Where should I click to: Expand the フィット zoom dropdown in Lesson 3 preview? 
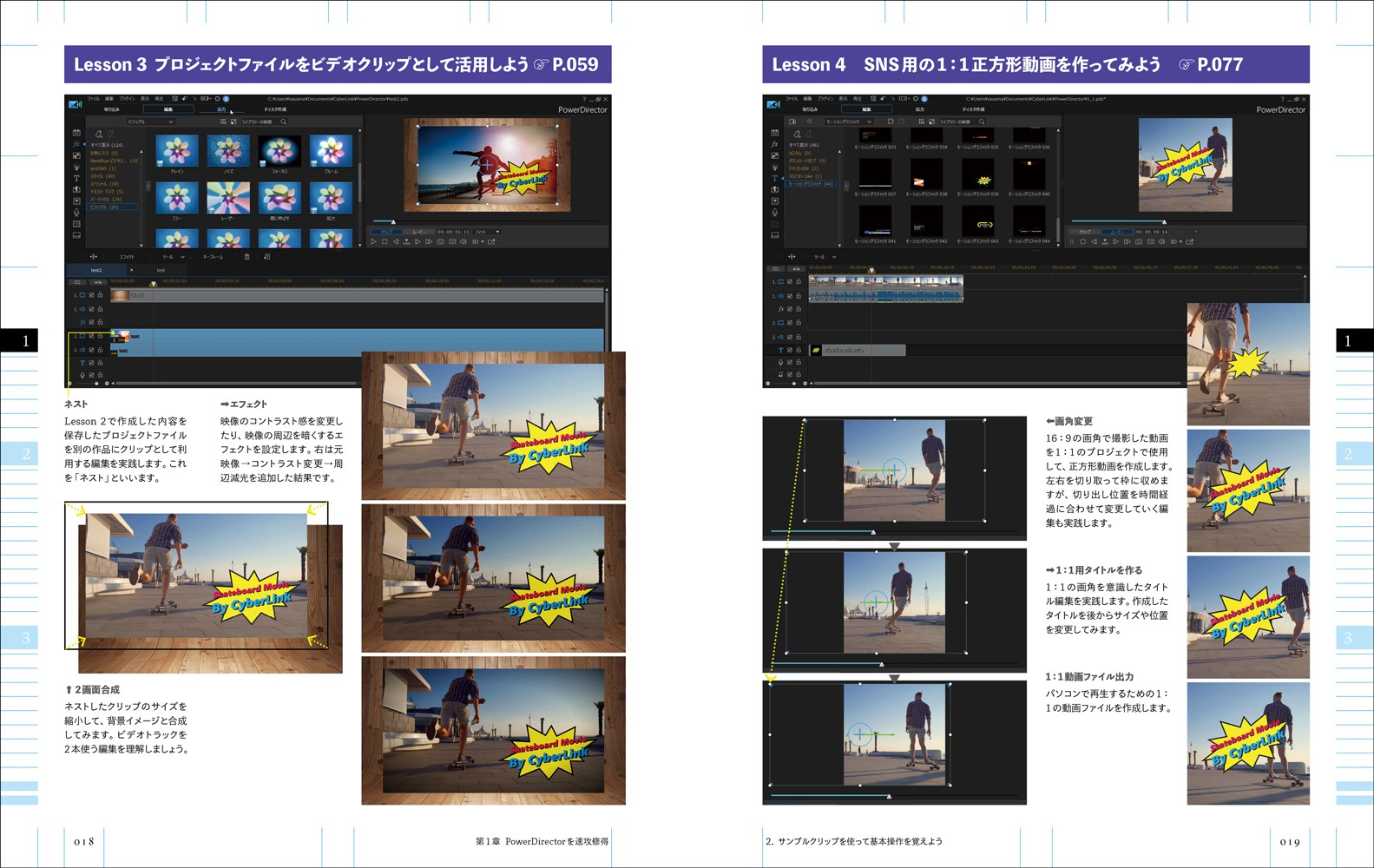(x=487, y=232)
